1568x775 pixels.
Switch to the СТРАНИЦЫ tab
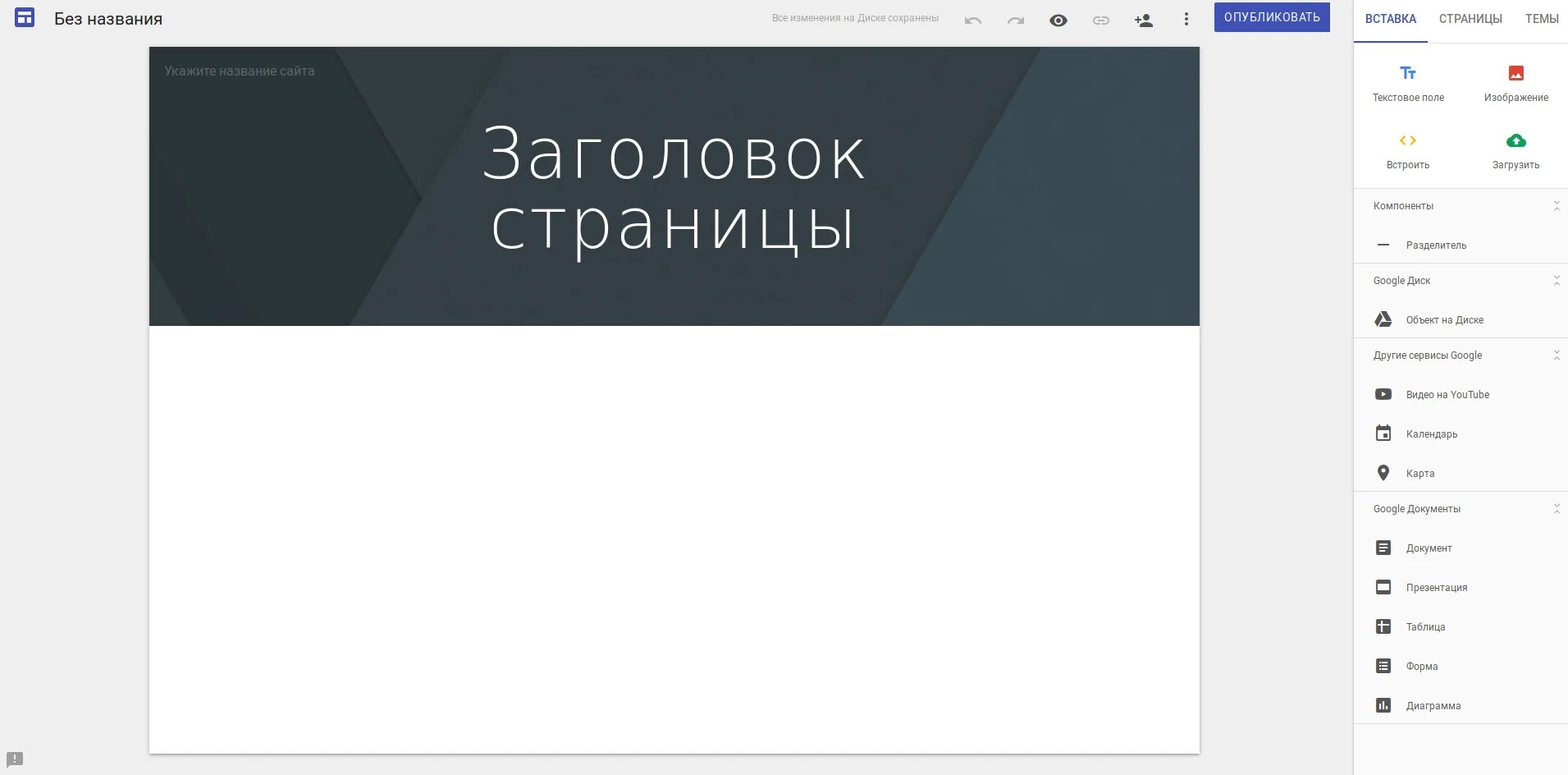point(1470,19)
